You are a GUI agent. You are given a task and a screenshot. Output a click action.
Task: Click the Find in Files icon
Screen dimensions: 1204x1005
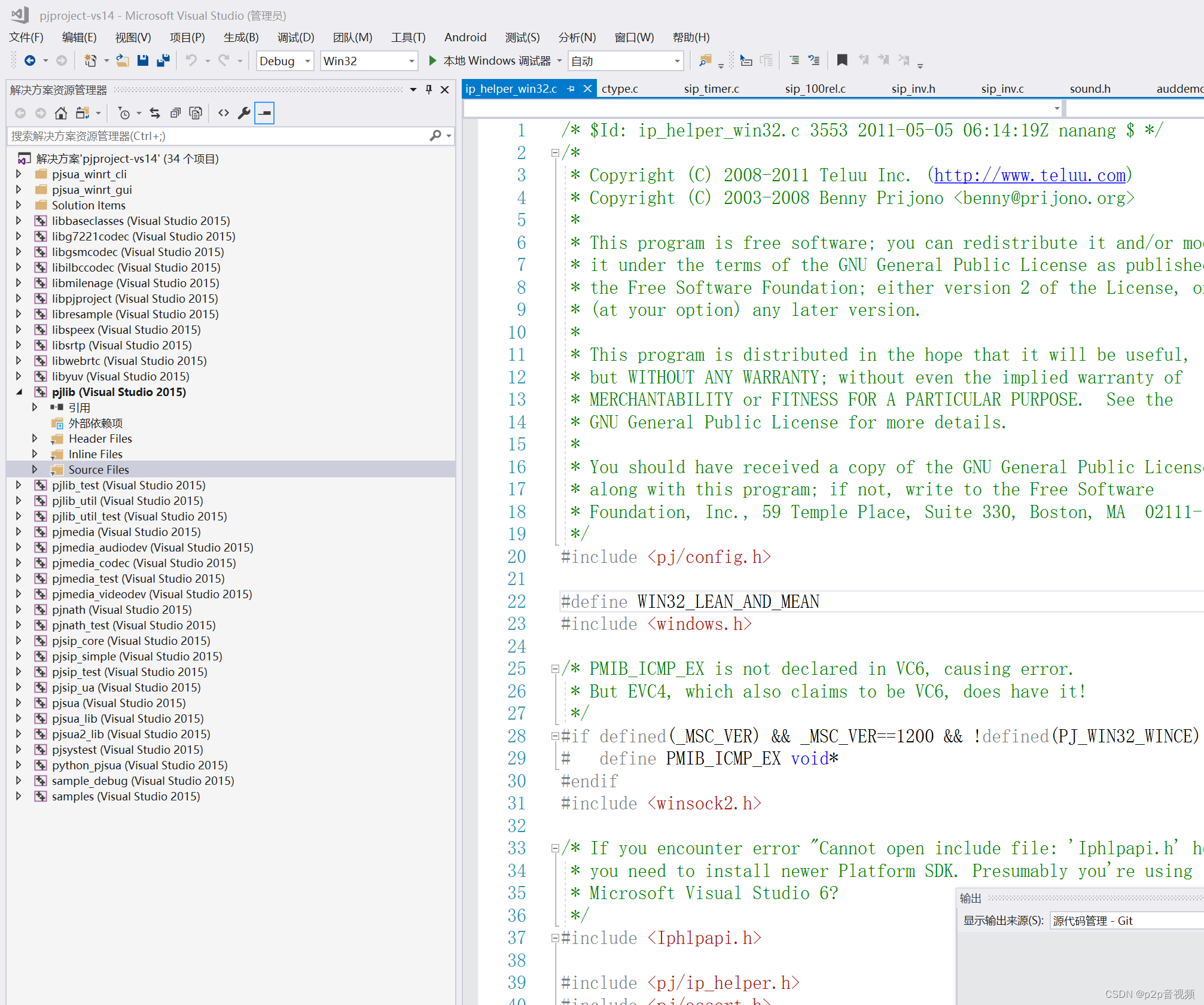(x=705, y=60)
